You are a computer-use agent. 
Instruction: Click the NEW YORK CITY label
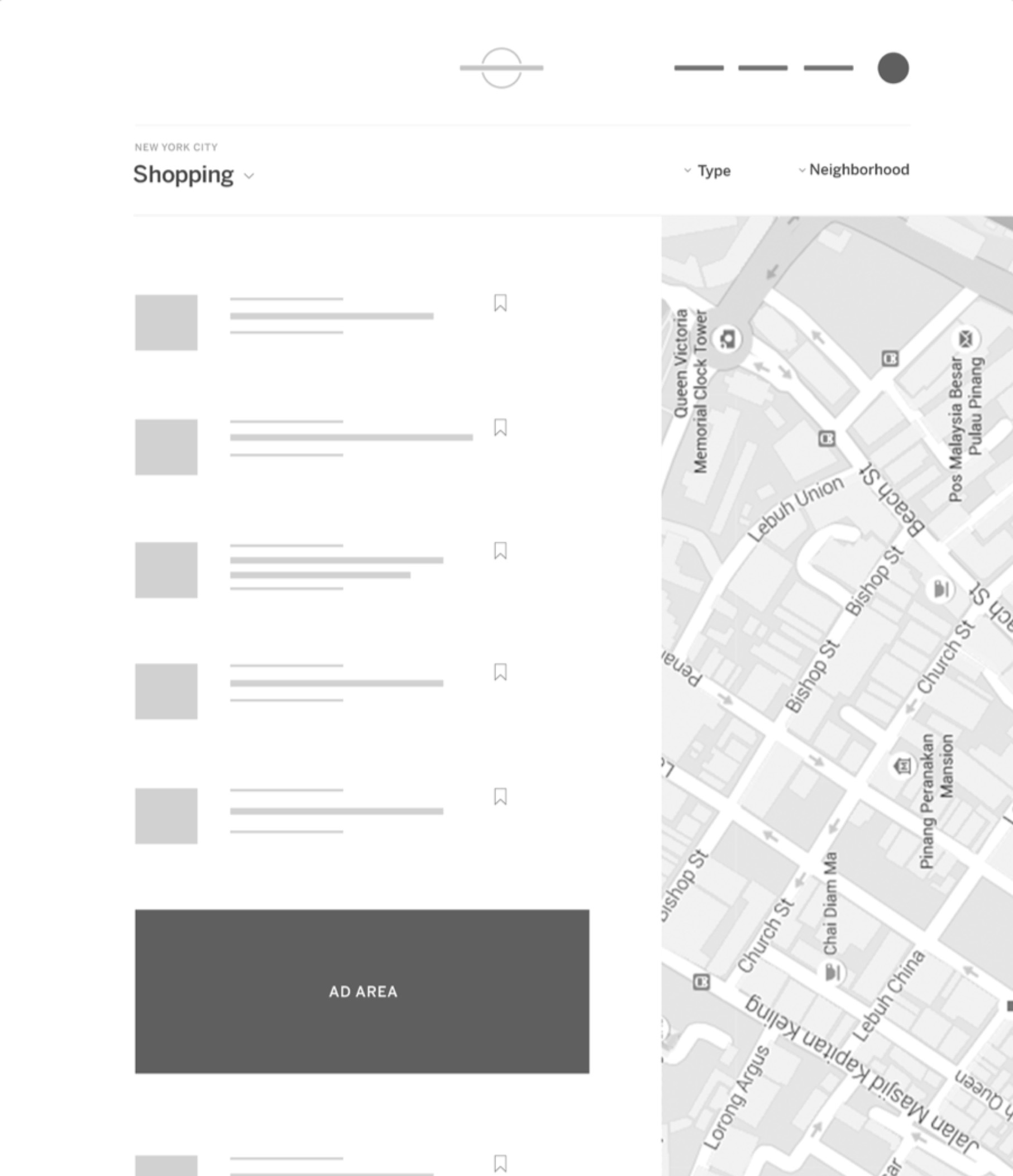[176, 147]
